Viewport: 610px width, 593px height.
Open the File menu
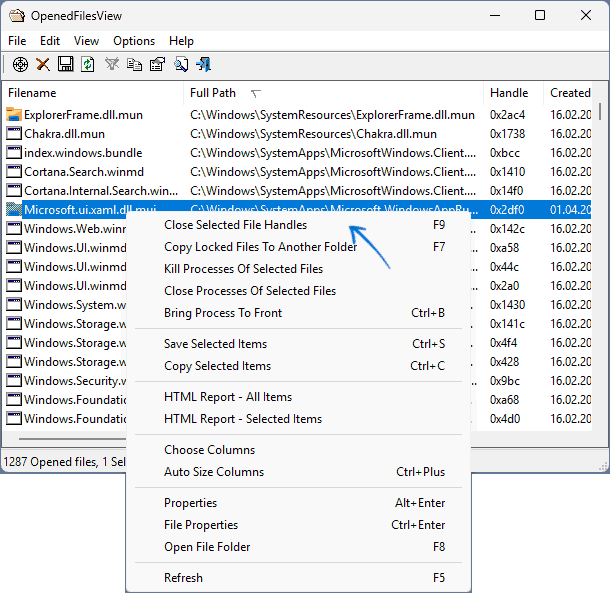point(17,41)
